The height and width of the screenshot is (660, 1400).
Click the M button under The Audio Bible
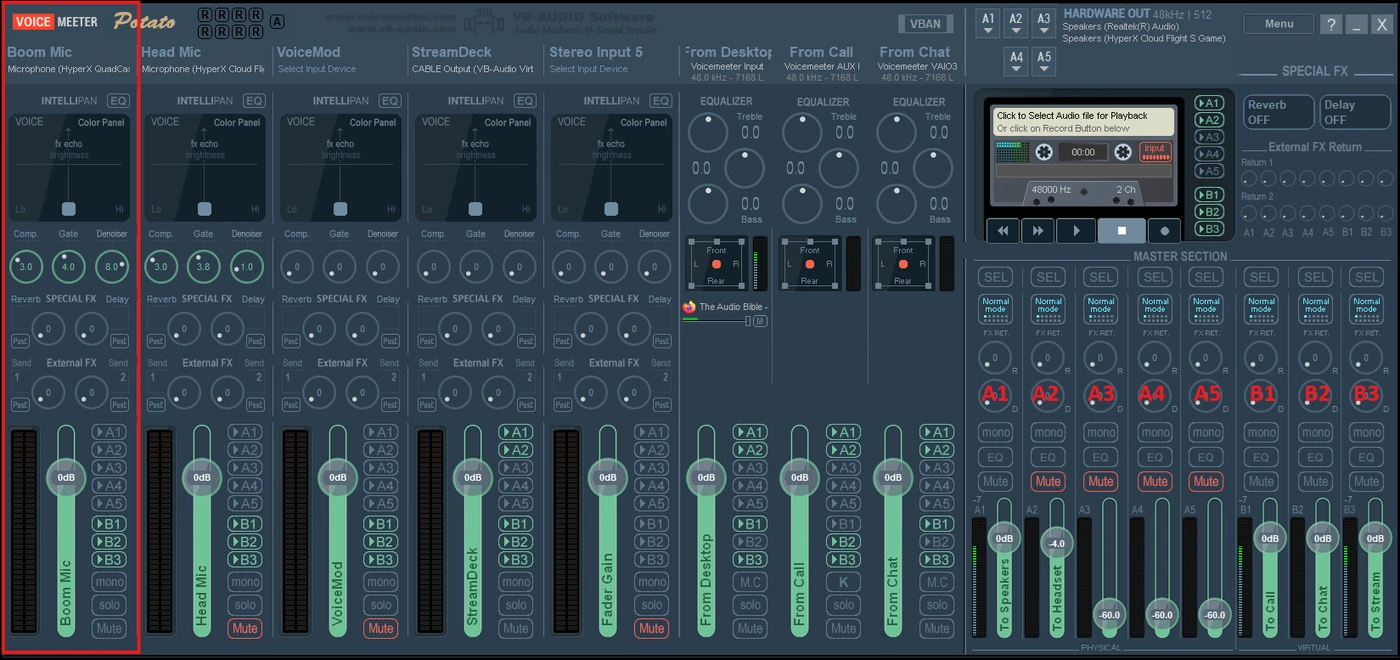pyautogui.click(x=760, y=321)
